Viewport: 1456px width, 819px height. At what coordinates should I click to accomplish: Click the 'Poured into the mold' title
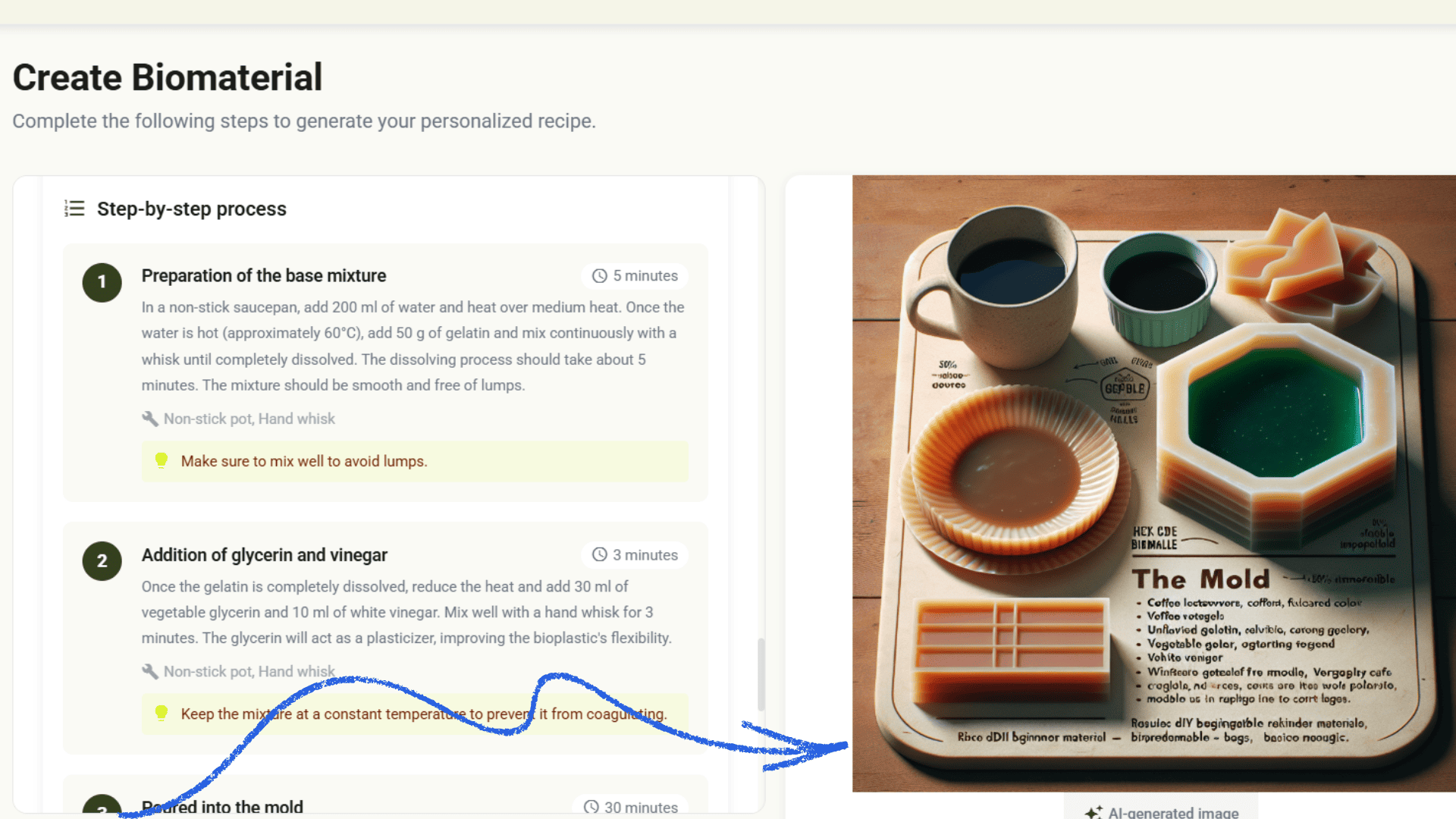point(222,808)
